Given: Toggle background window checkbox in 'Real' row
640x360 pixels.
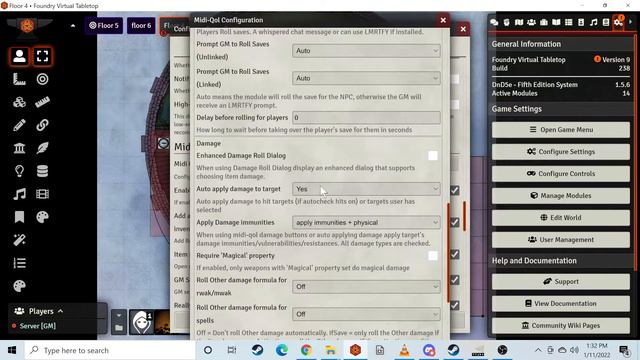Looking at the screenshot, I should (455, 305).
